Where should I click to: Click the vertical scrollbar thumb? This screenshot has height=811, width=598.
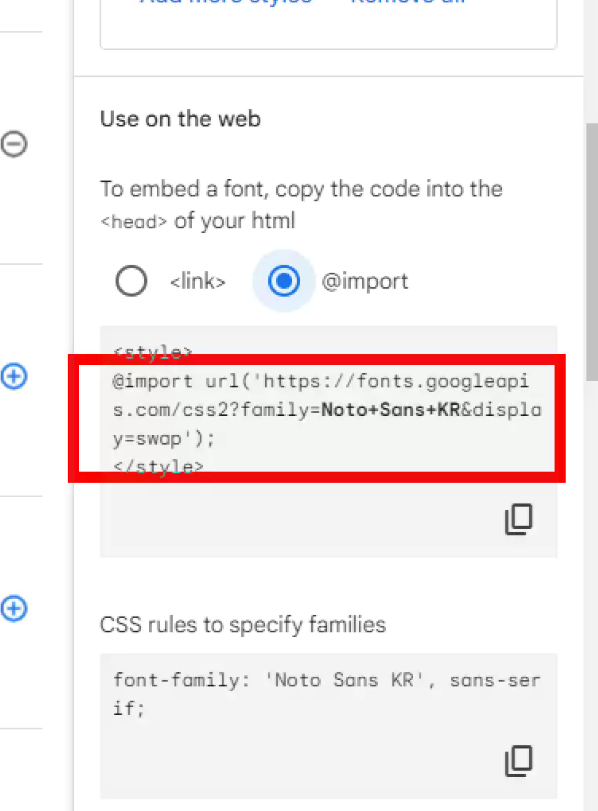point(592,252)
